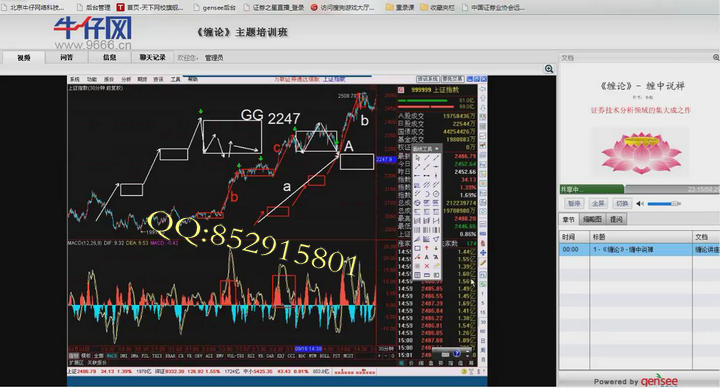Mute audio with the speaker icon

tap(640, 203)
